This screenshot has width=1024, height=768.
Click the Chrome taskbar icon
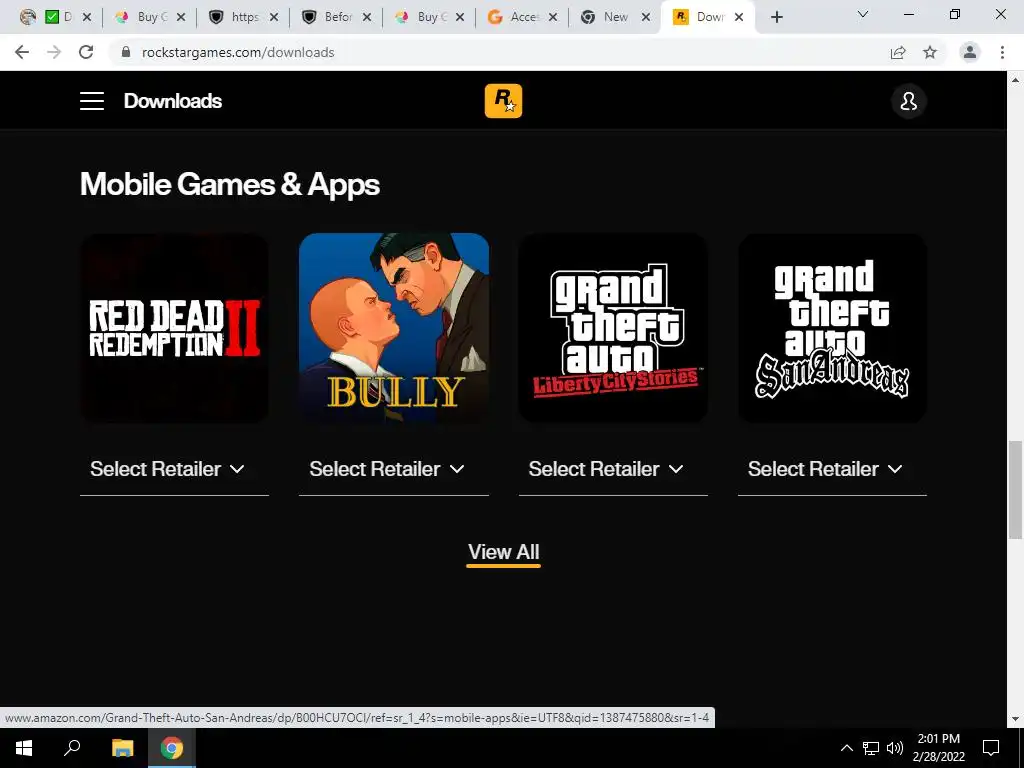tap(172, 748)
